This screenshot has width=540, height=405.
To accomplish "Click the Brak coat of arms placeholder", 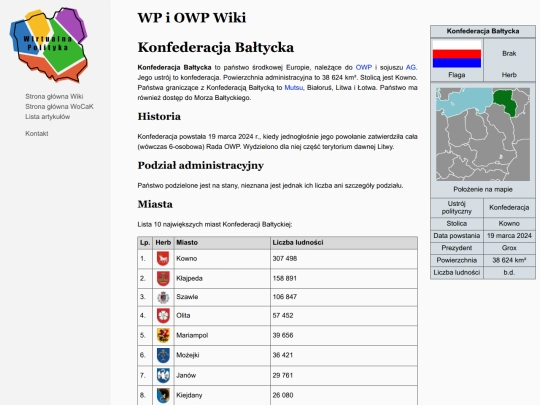I will 509,54.
